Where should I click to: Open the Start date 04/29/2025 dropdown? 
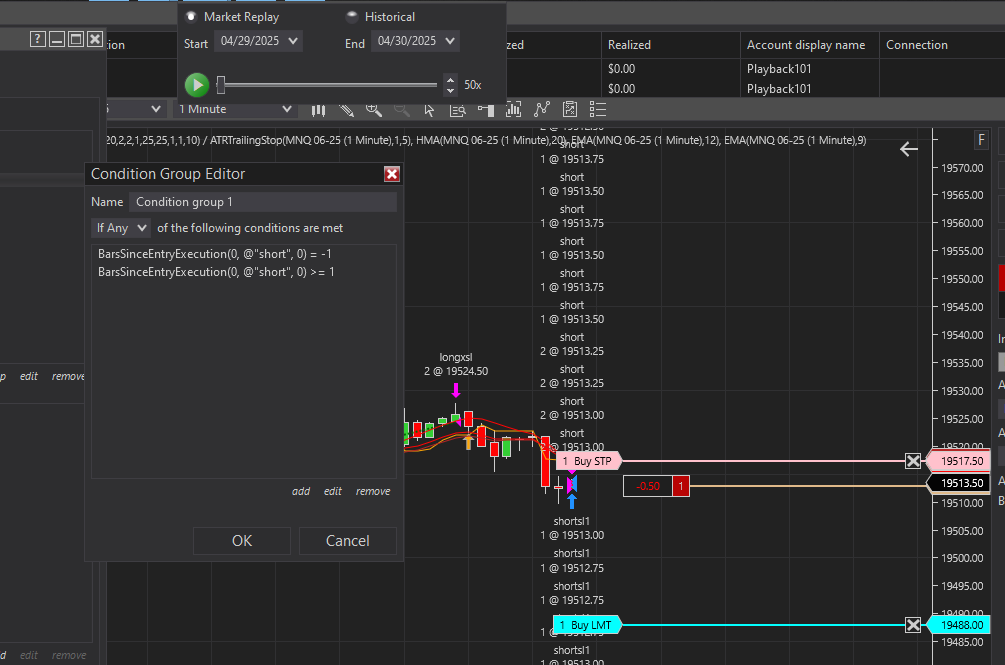258,41
